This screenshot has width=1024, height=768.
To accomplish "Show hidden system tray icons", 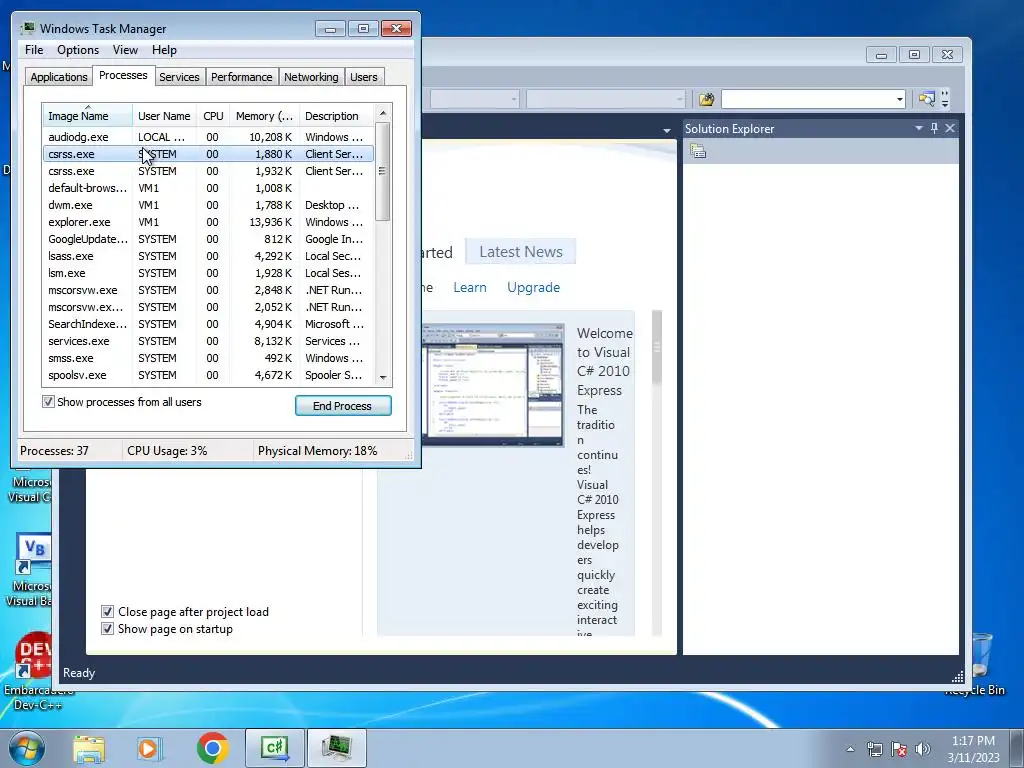I will 850,749.
